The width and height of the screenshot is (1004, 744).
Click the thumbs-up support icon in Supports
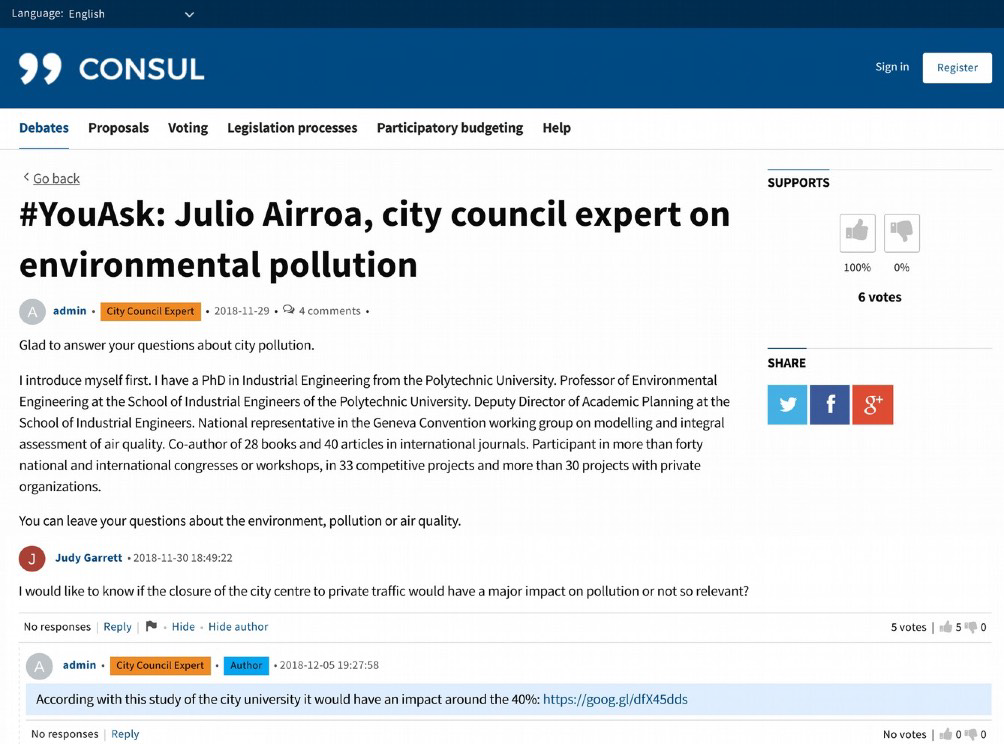coord(857,233)
